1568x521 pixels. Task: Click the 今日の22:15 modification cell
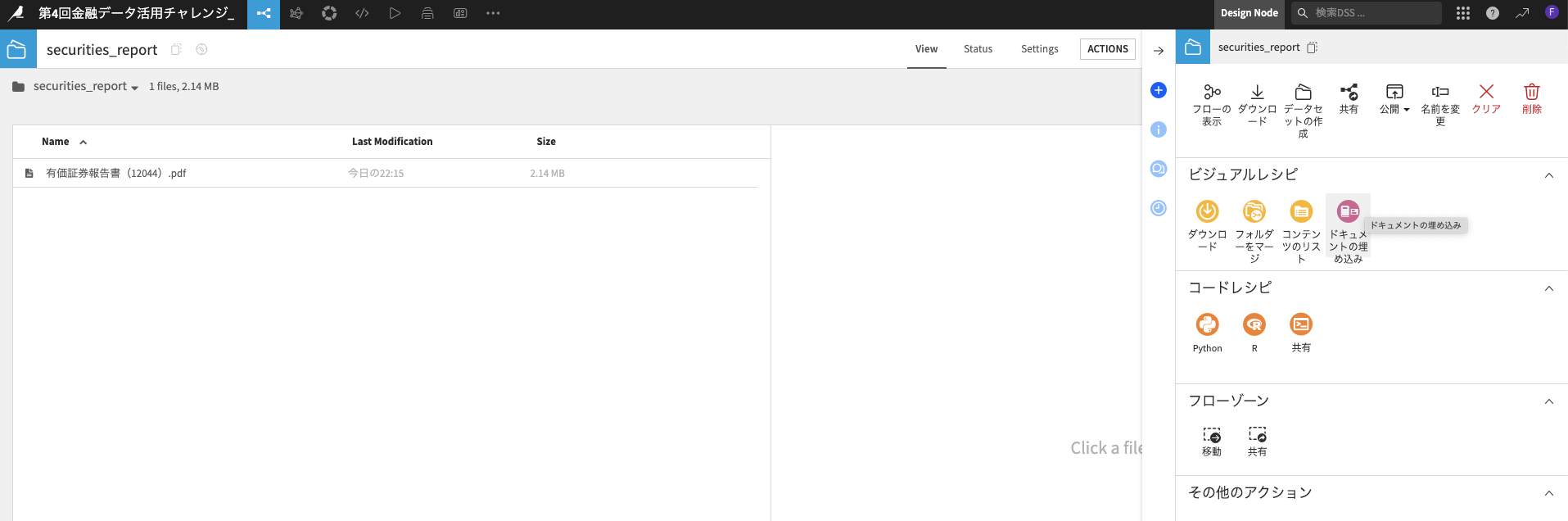pos(376,173)
